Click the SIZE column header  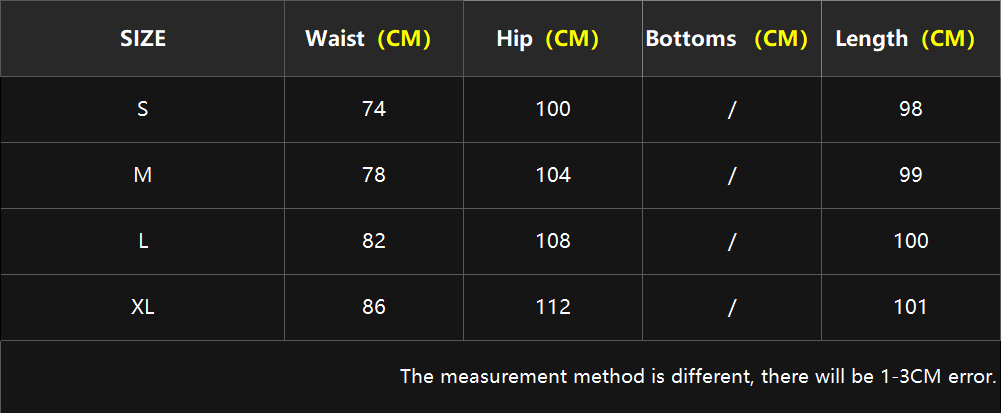143,39
